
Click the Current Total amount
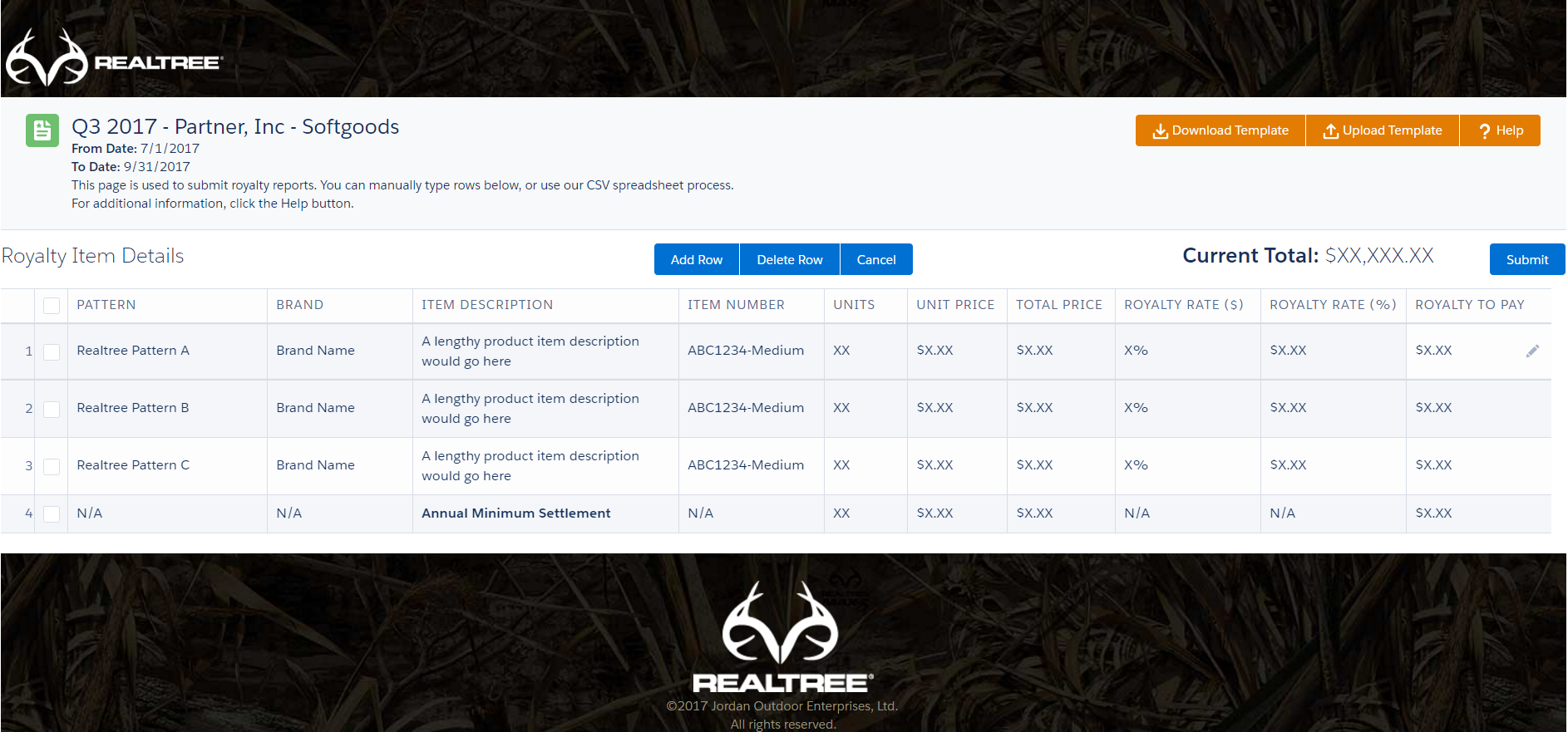pos(1379,256)
